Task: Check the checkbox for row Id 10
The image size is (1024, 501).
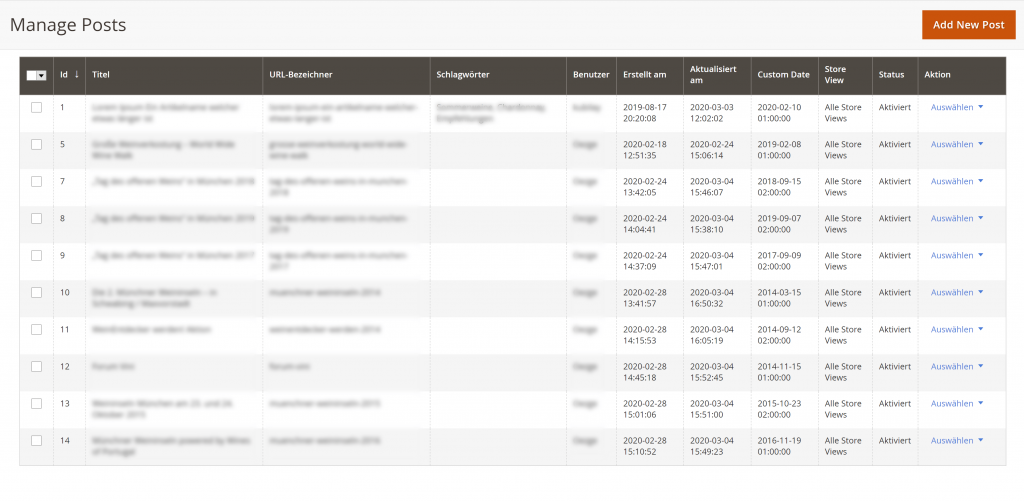Action: [x=37, y=293]
